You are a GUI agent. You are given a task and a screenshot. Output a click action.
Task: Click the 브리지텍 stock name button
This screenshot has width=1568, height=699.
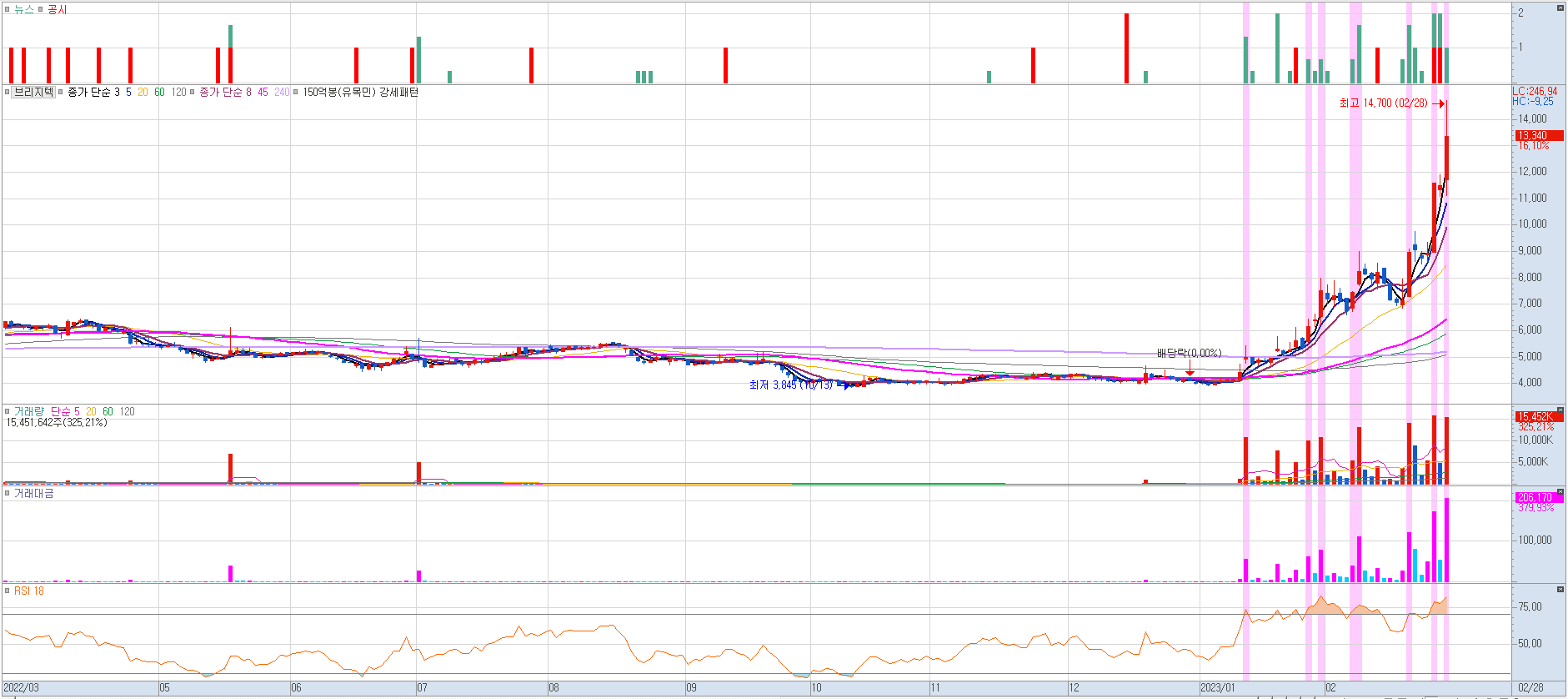pyautogui.click(x=33, y=93)
